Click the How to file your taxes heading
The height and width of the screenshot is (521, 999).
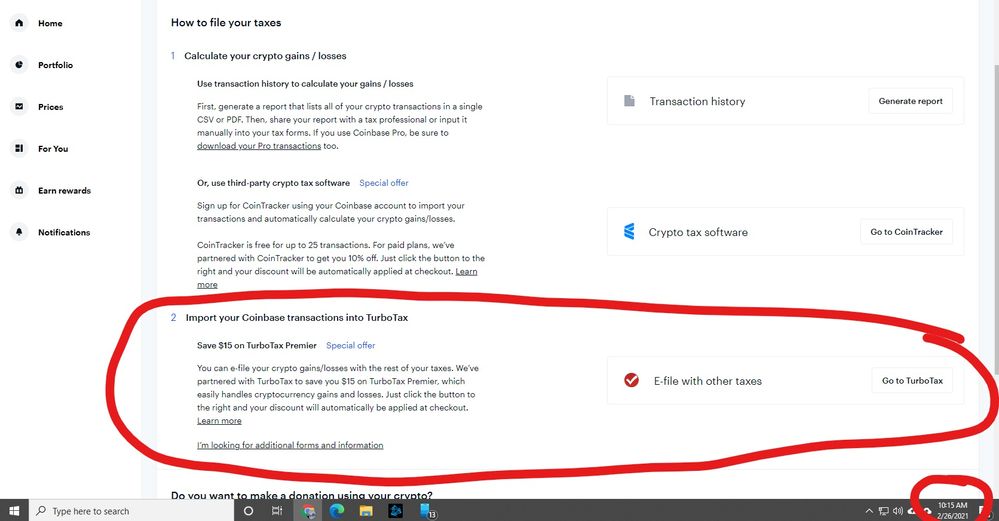click(x=226, y=22)
